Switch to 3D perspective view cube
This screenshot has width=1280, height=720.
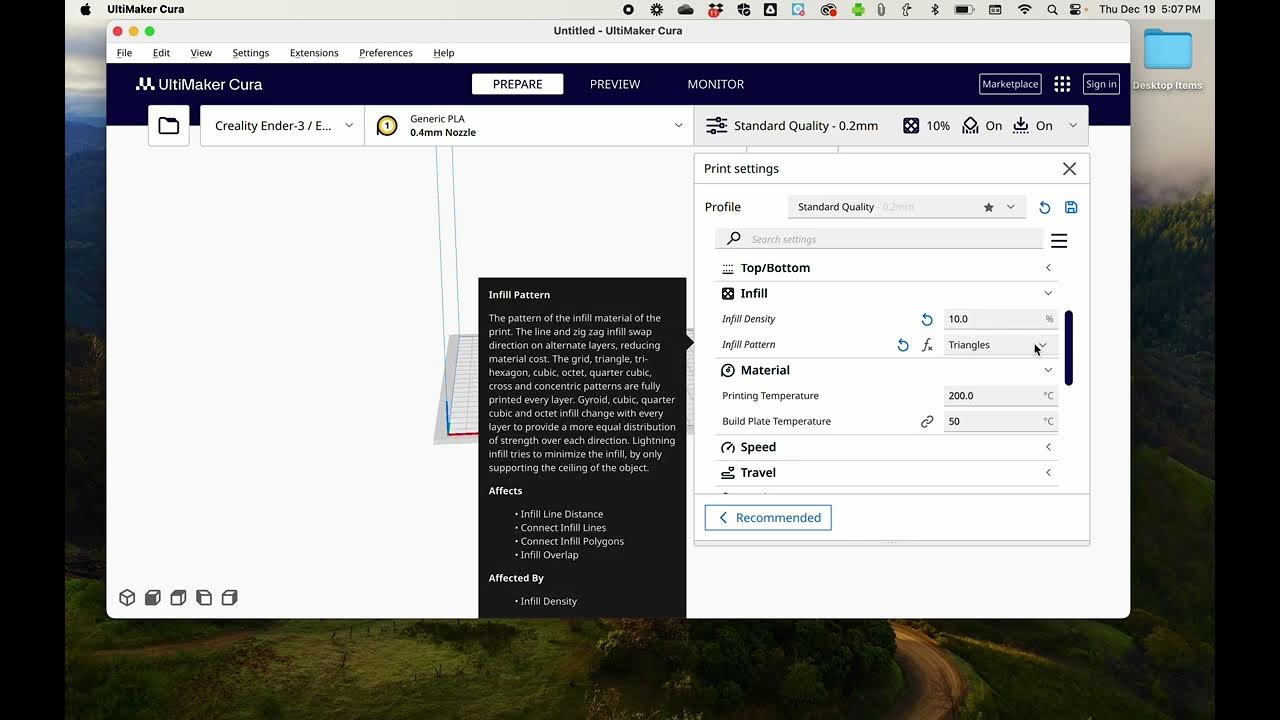click(127, 598)
